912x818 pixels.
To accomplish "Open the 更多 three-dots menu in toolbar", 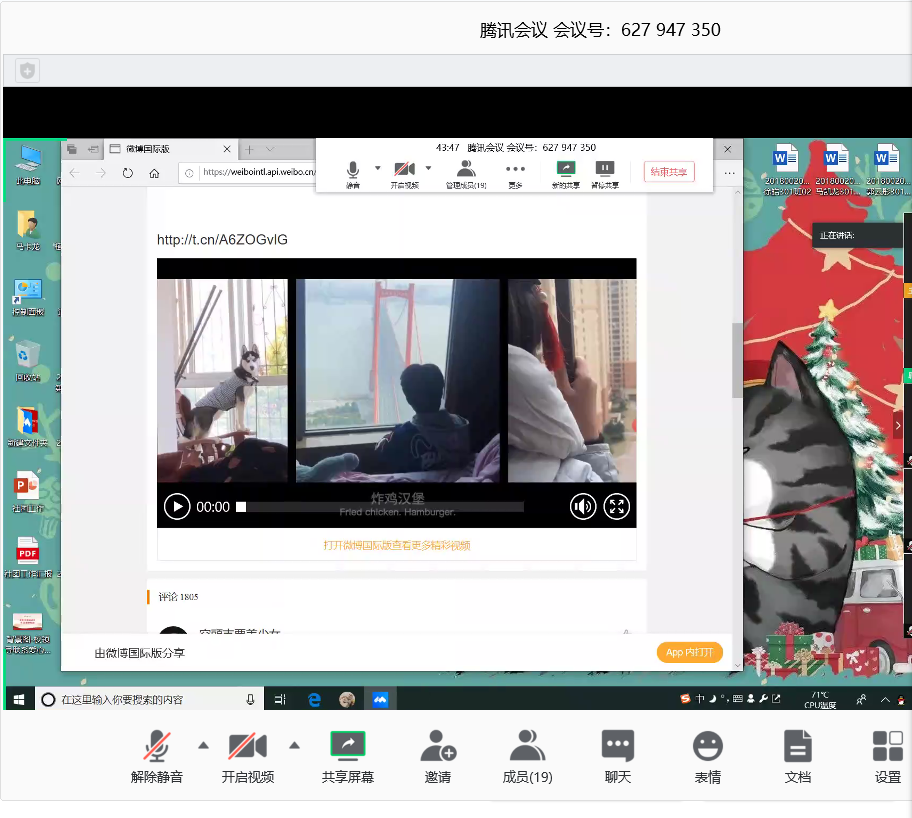I will tap(515, 175).
